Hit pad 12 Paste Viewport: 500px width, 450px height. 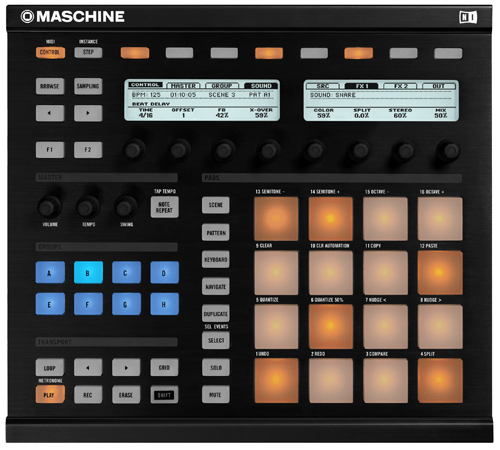pos(440,273)
